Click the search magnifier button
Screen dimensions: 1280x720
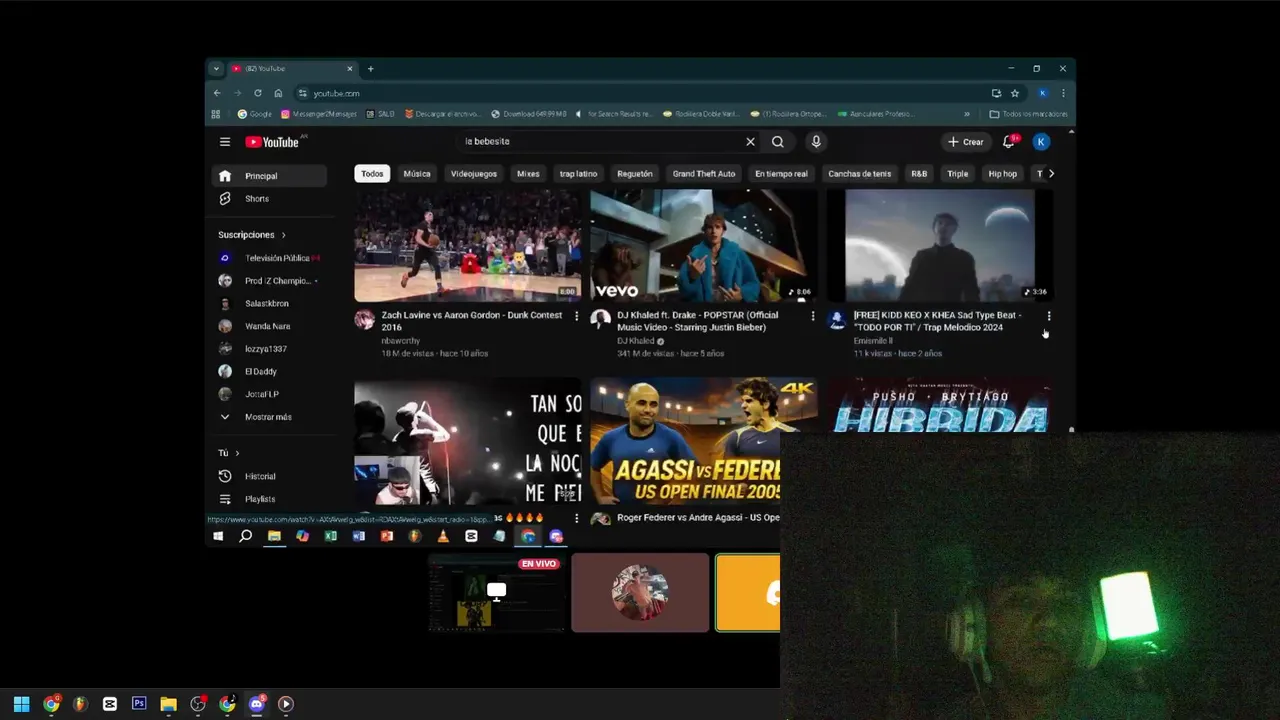pos(778,142)
